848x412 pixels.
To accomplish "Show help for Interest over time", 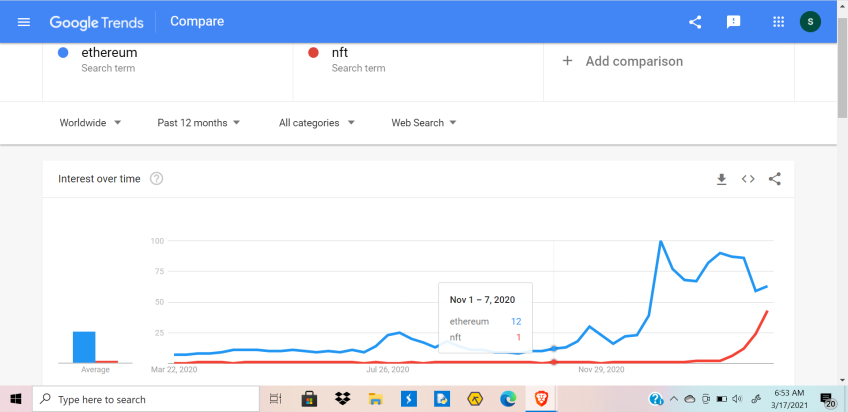I will [x=156, y=178].
